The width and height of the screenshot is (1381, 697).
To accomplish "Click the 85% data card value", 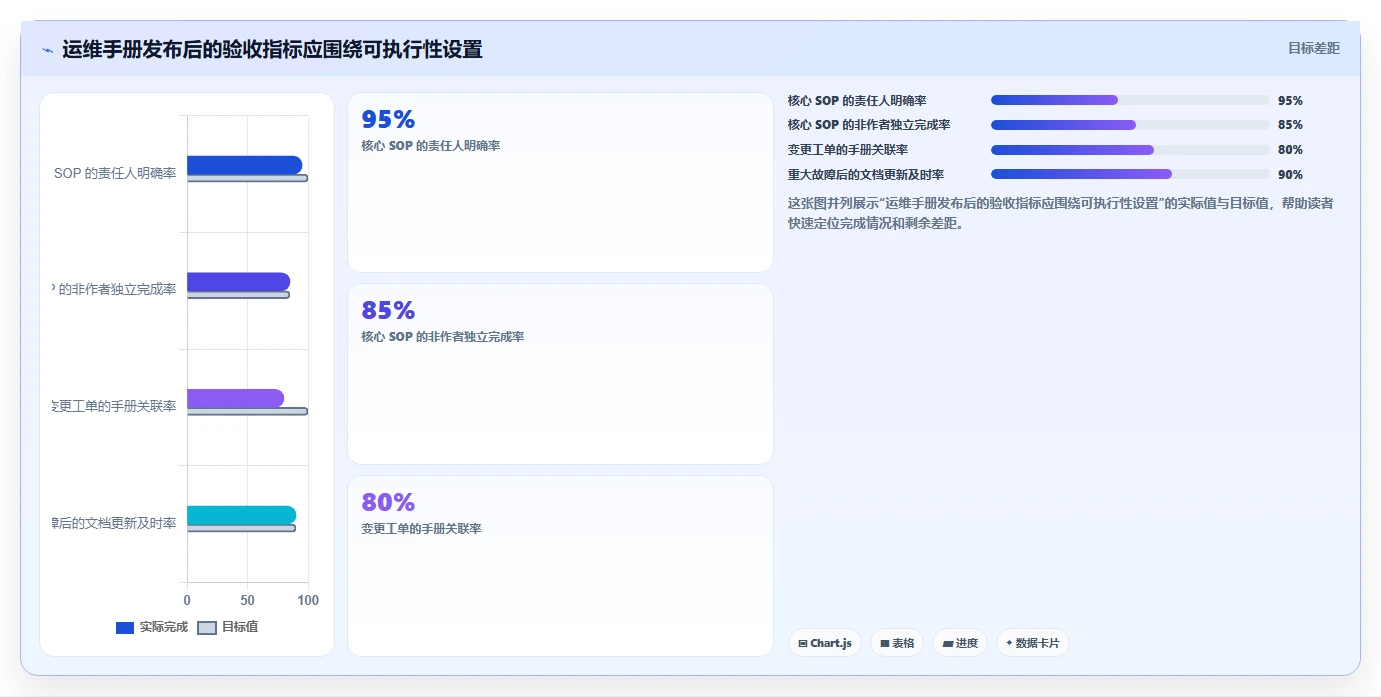I will click(x=388, y=310).
